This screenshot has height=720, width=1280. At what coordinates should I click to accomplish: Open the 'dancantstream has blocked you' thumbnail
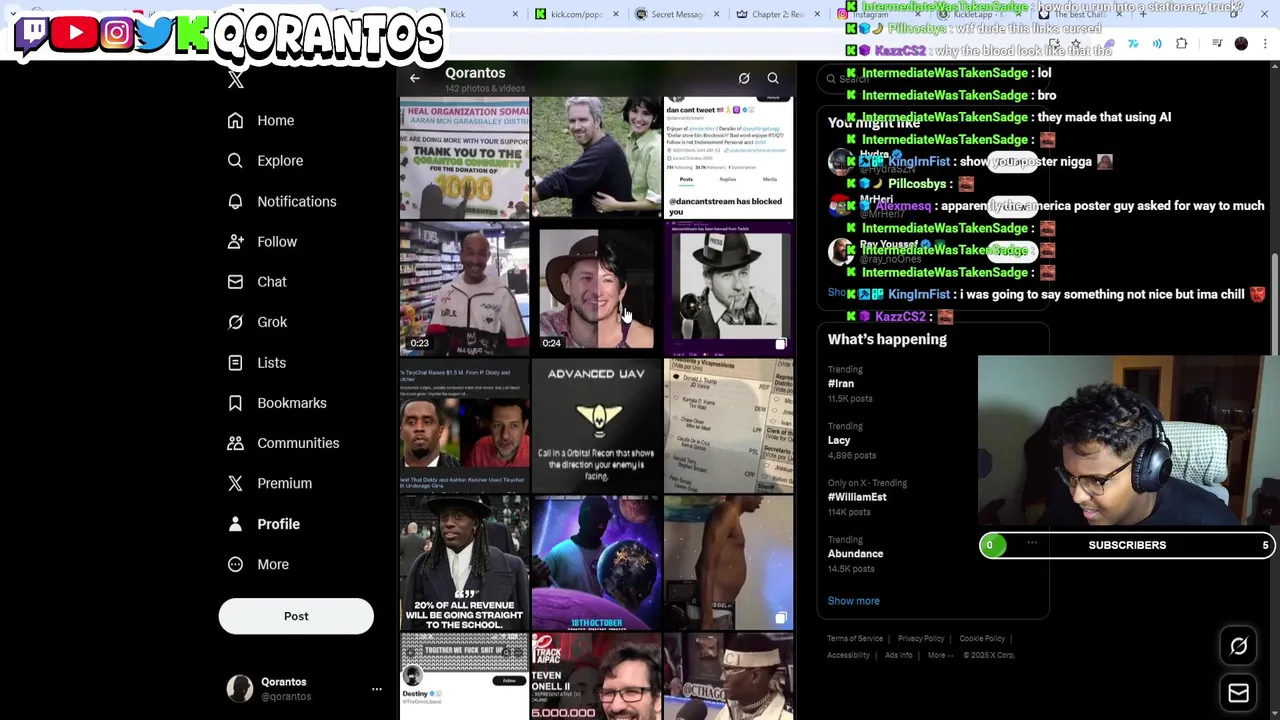pos(729,158)
